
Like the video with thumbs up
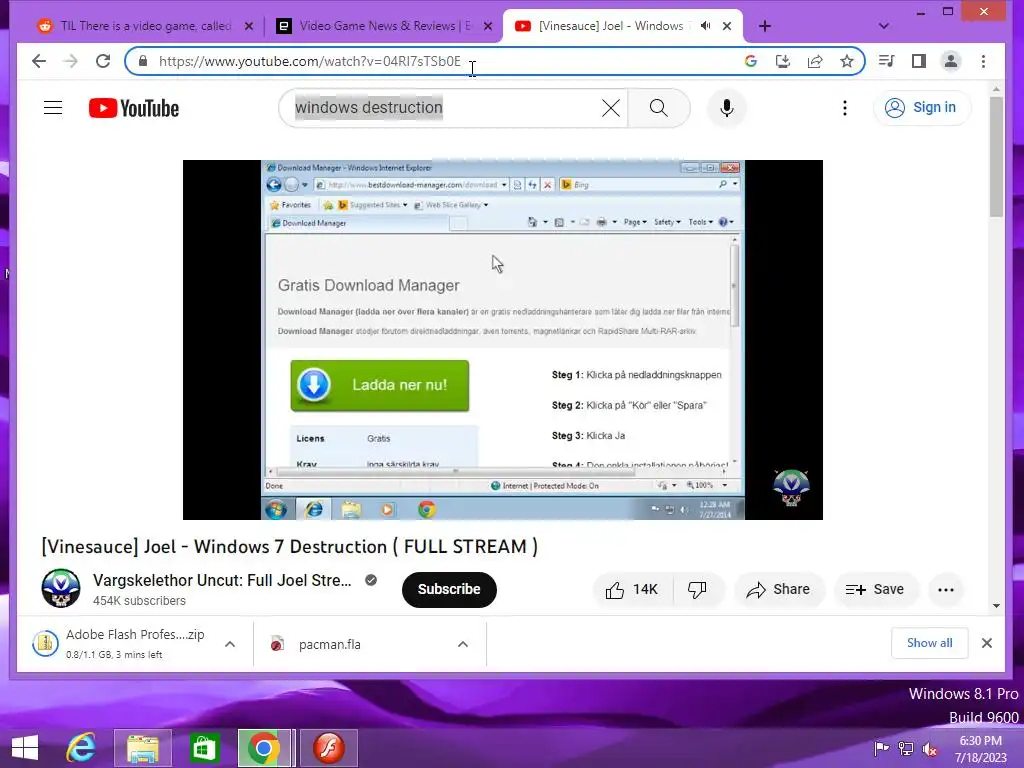[632, 590]
